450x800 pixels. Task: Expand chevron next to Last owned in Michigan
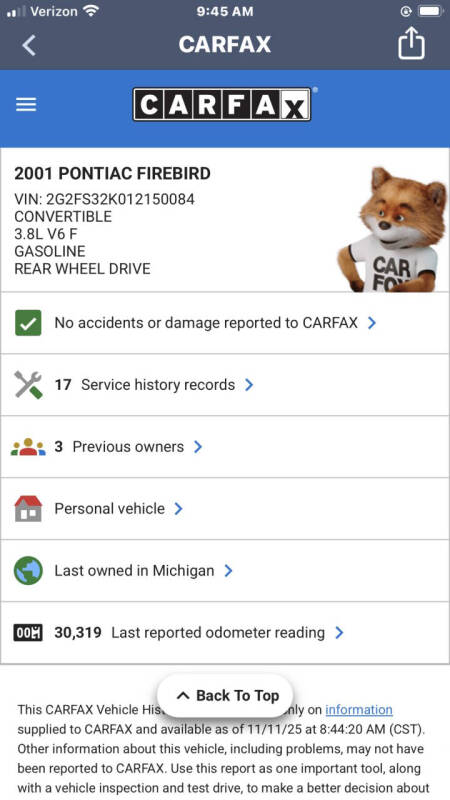pos(229,570)
